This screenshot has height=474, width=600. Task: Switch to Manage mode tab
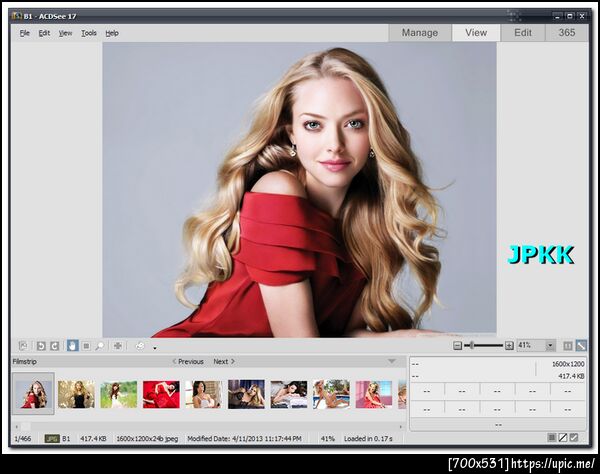(420, 33)
